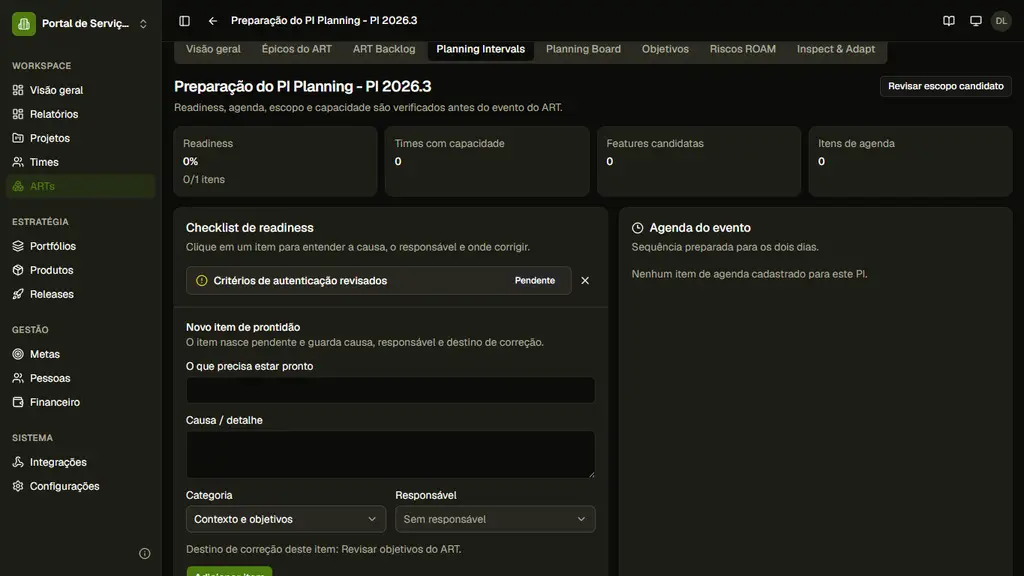
Task: Click the clock icon beside Agenda do evento
Action: coord(637,228)
